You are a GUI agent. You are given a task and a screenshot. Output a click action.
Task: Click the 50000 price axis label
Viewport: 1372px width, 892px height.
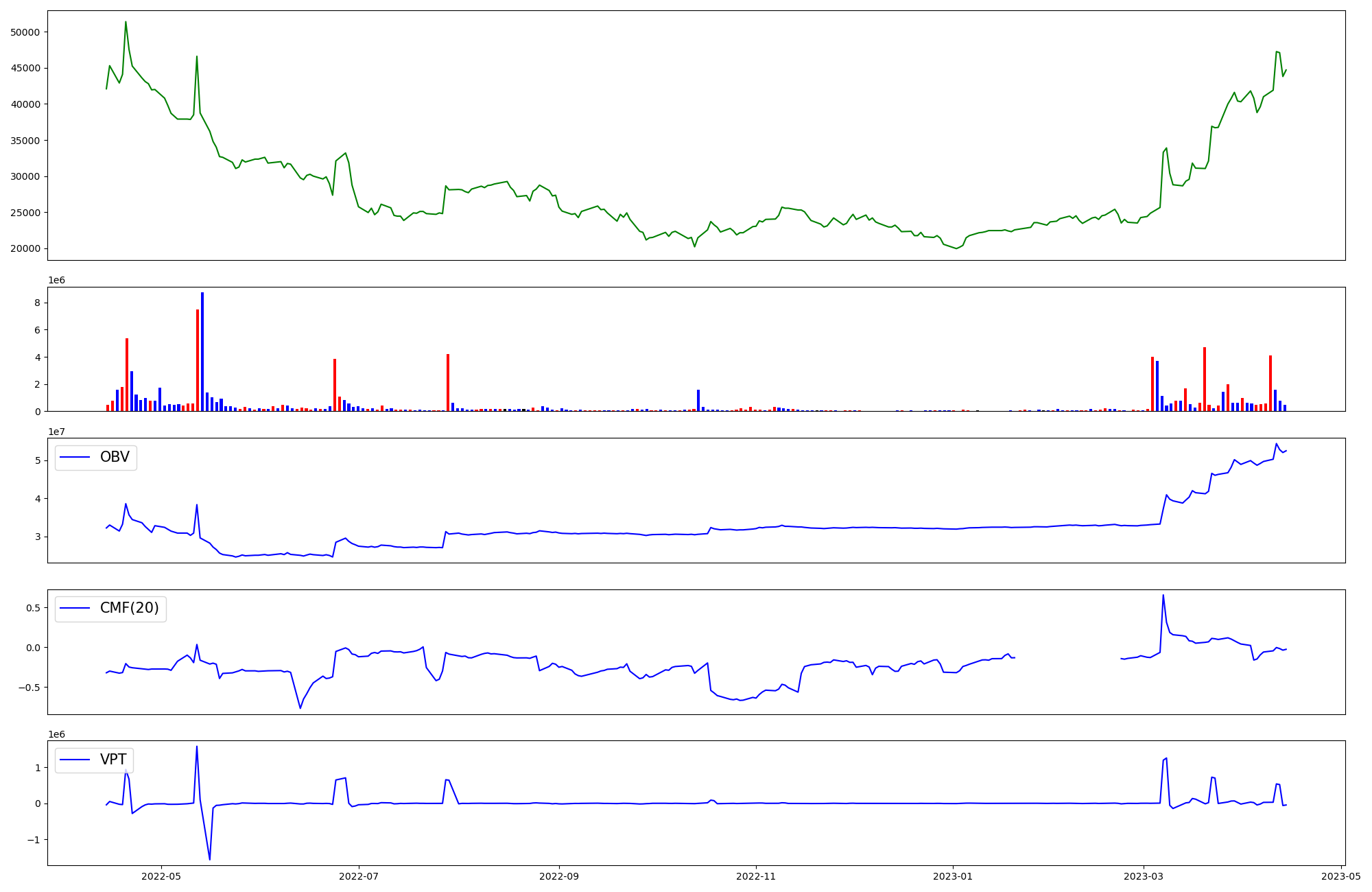click(25, 32)
